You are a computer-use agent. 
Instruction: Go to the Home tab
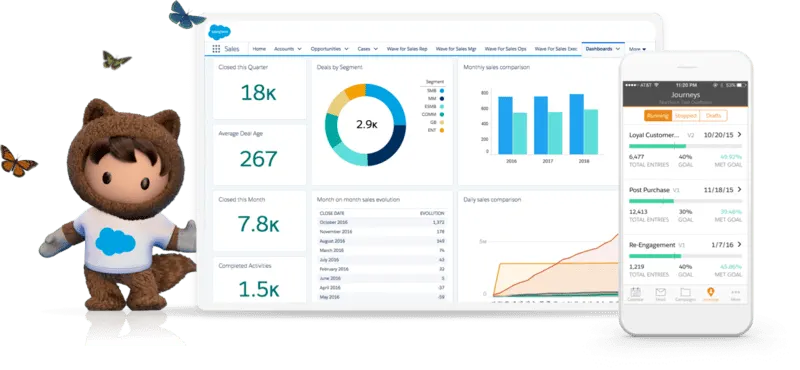click(x=259, y=49)
